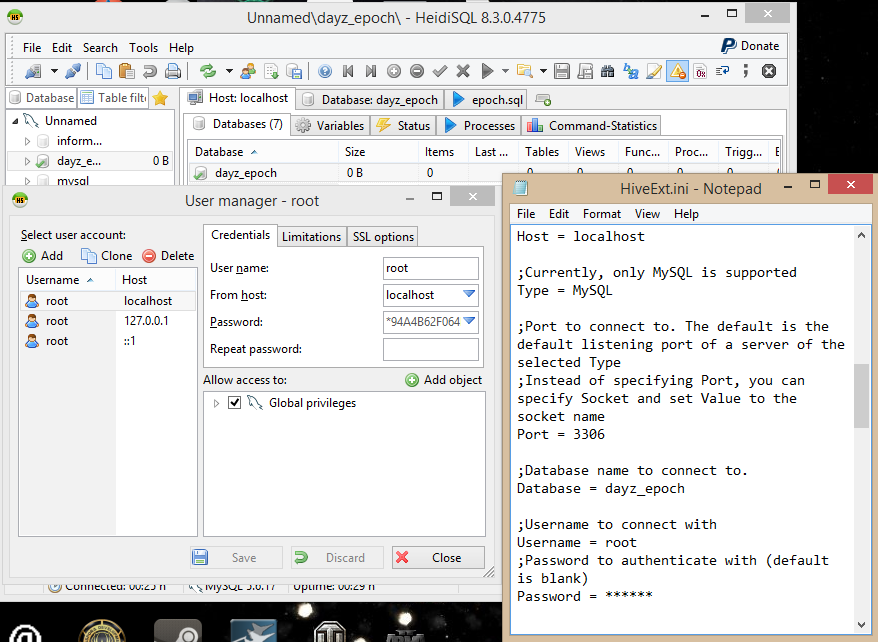Click the Post changes checkmark icon

(x=440, y=71)
